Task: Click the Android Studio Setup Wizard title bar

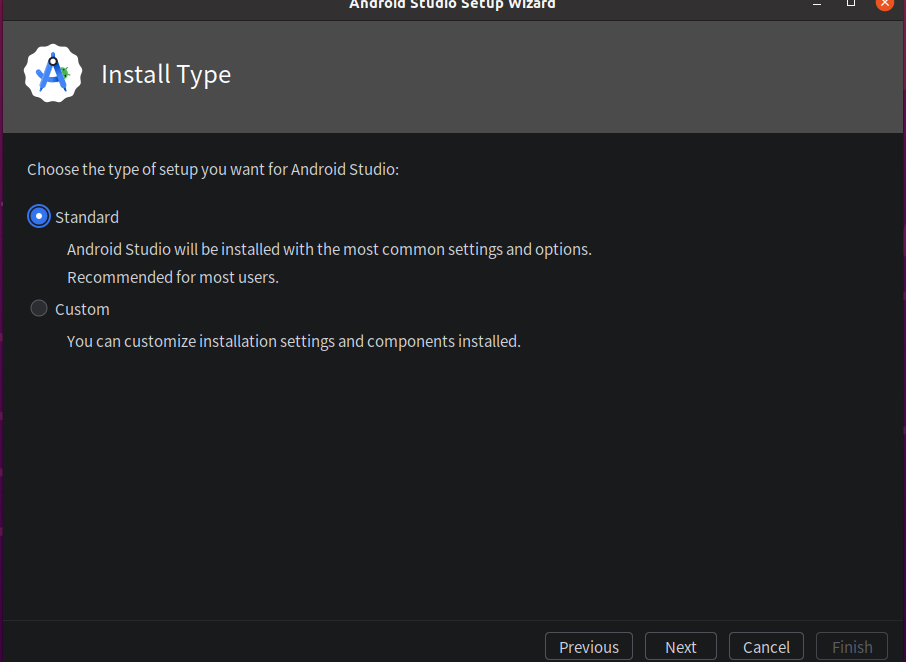Action: pos(452,5)
